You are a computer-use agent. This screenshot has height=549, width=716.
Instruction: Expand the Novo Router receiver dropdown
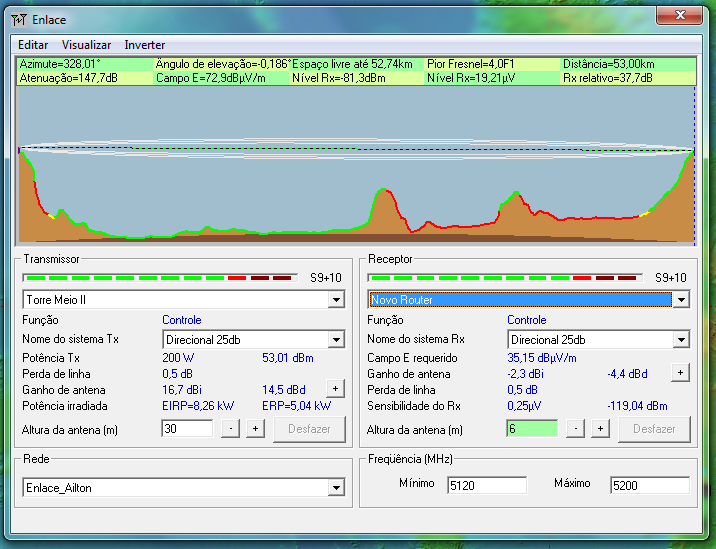pyautogui.click(x=681, y=300)
